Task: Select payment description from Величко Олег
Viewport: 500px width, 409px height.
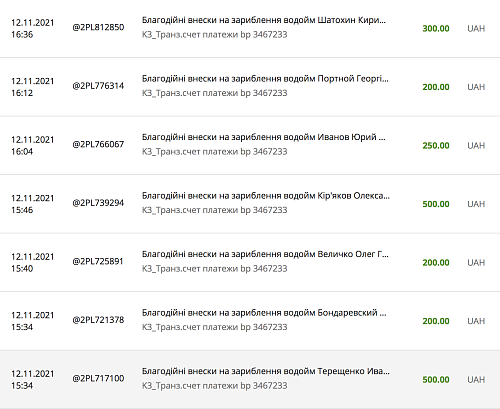Action: pos(265,254)
